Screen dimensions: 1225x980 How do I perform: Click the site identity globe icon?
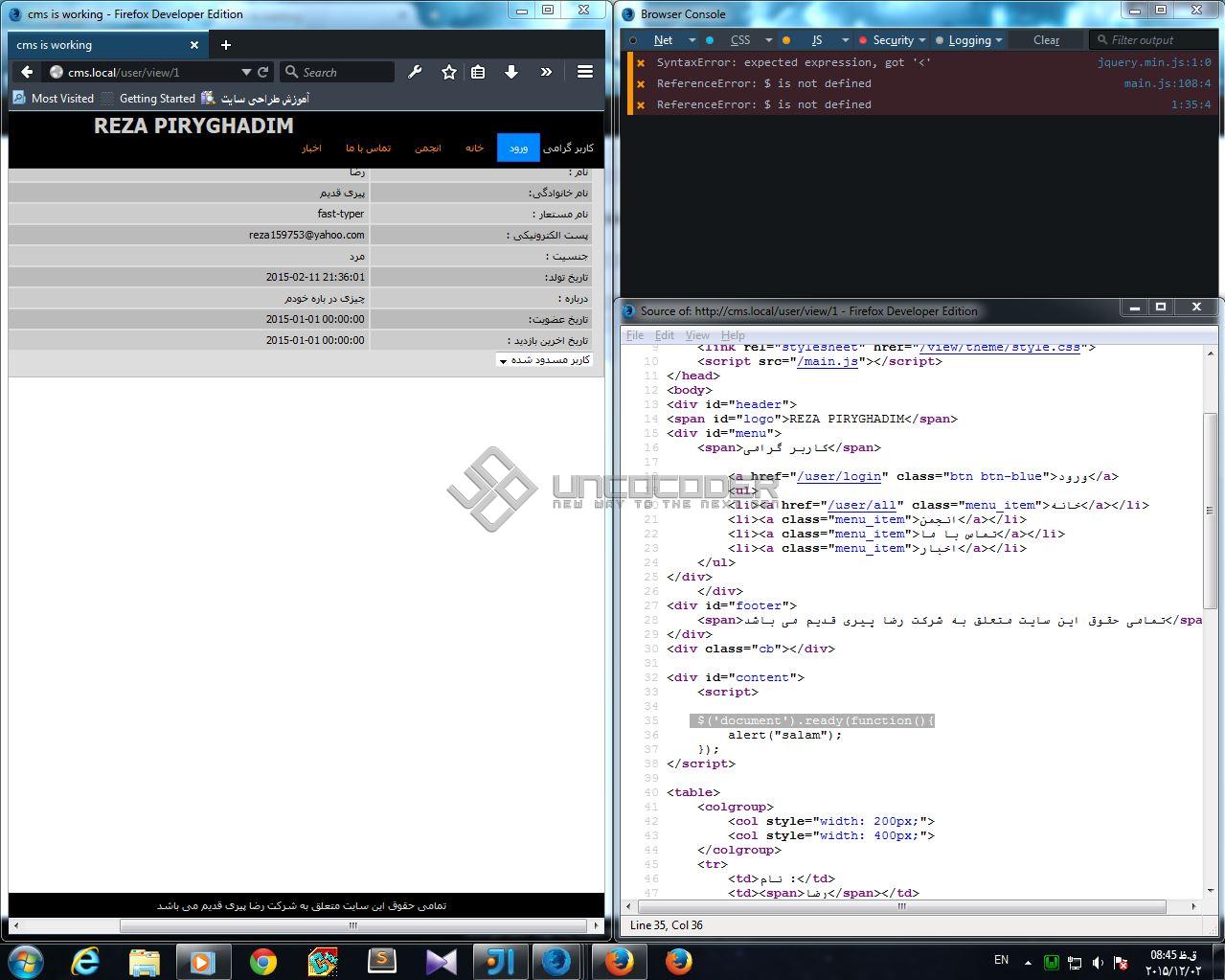point(56,72)
